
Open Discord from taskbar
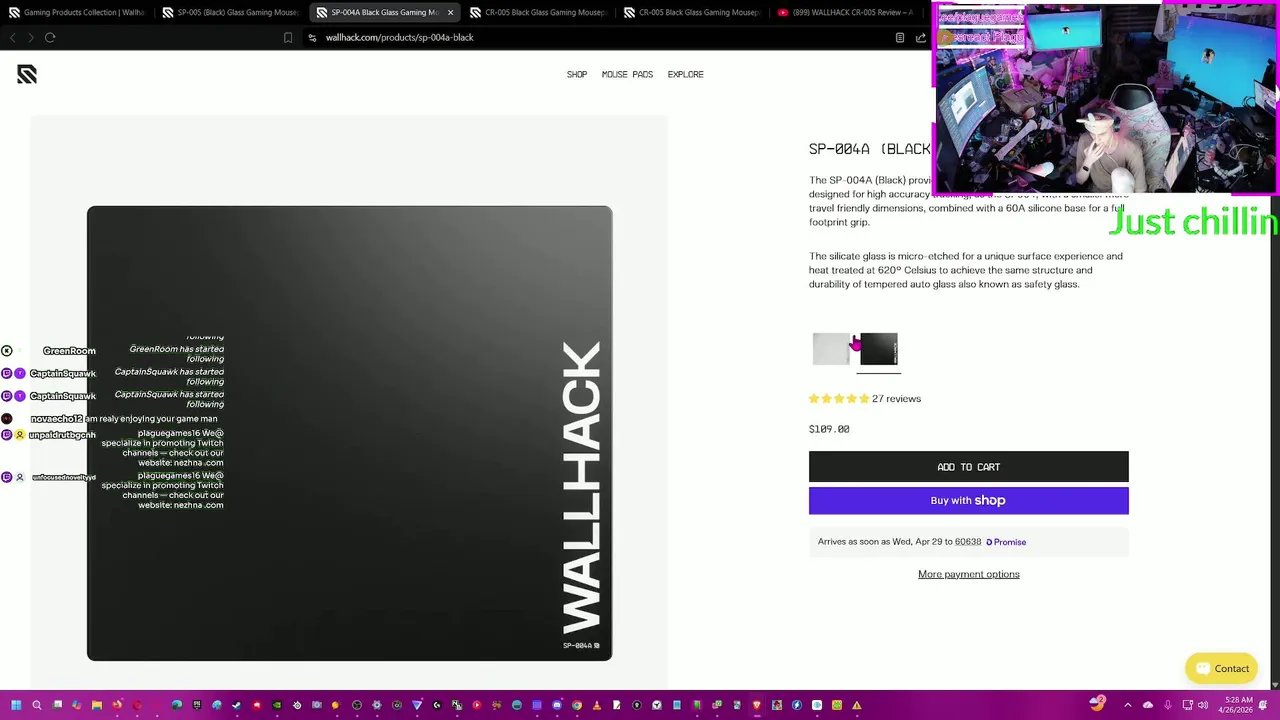coord(557,705)
